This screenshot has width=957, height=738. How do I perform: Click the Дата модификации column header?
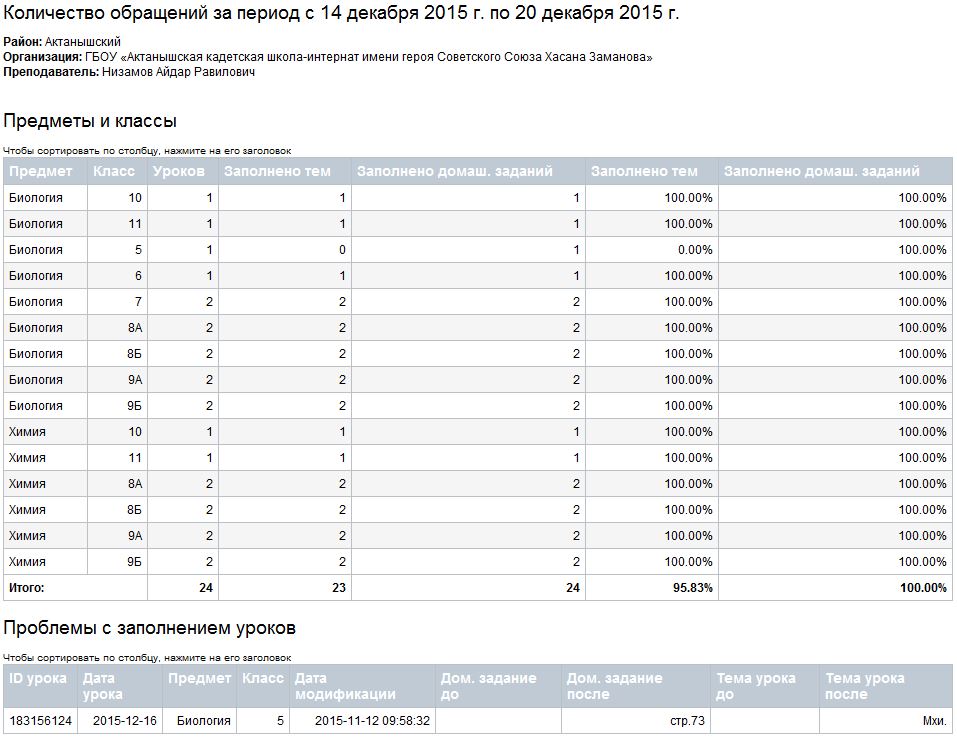(345, 686)
